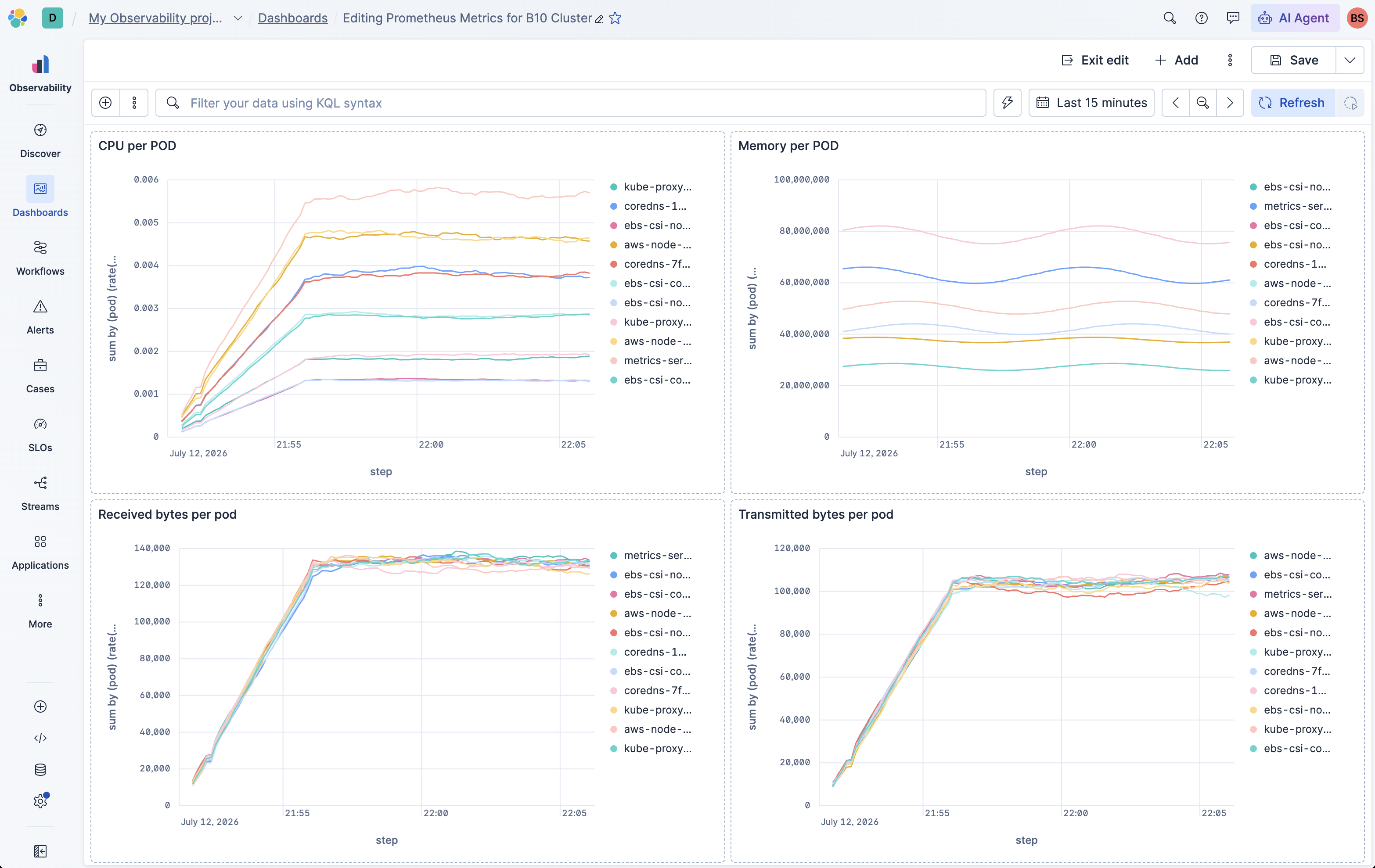Image resolution: width=1375 pixels, height=868 pixels.
Task: Collapse the sidebar navigation
Action: (40, 851)
